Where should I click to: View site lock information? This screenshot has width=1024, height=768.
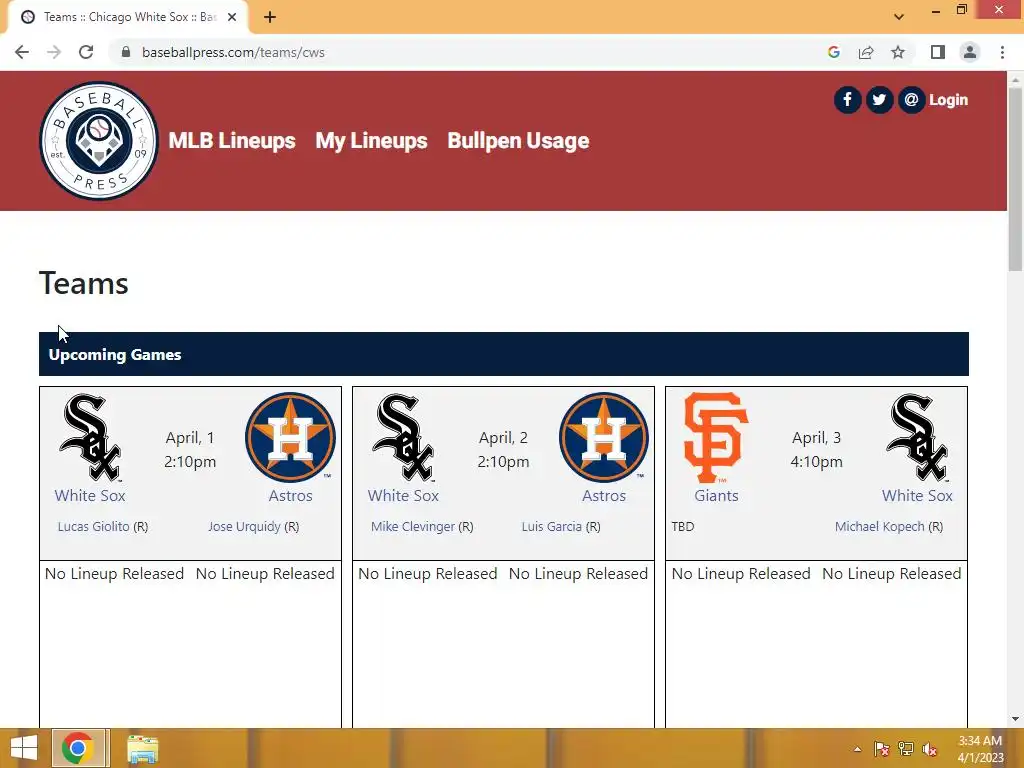point(125,52)
